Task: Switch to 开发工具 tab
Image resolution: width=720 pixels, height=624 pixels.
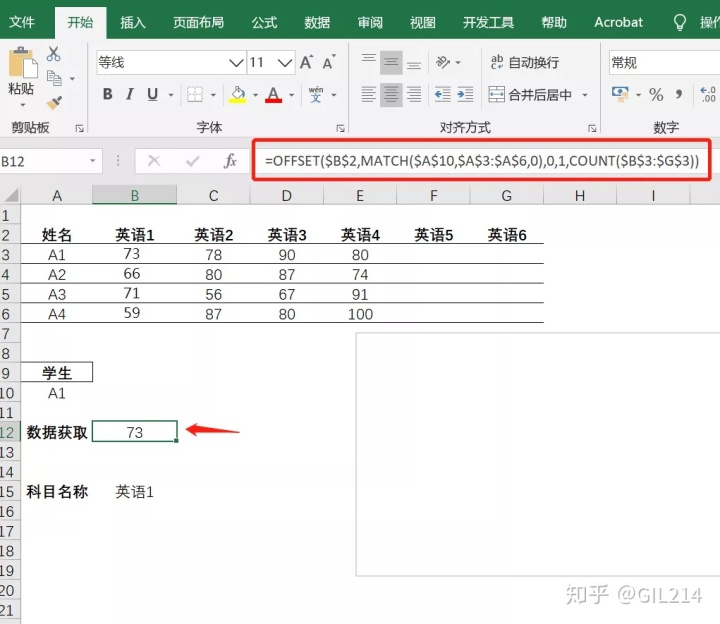Action: pyautogui.click(x=488, y=22)
